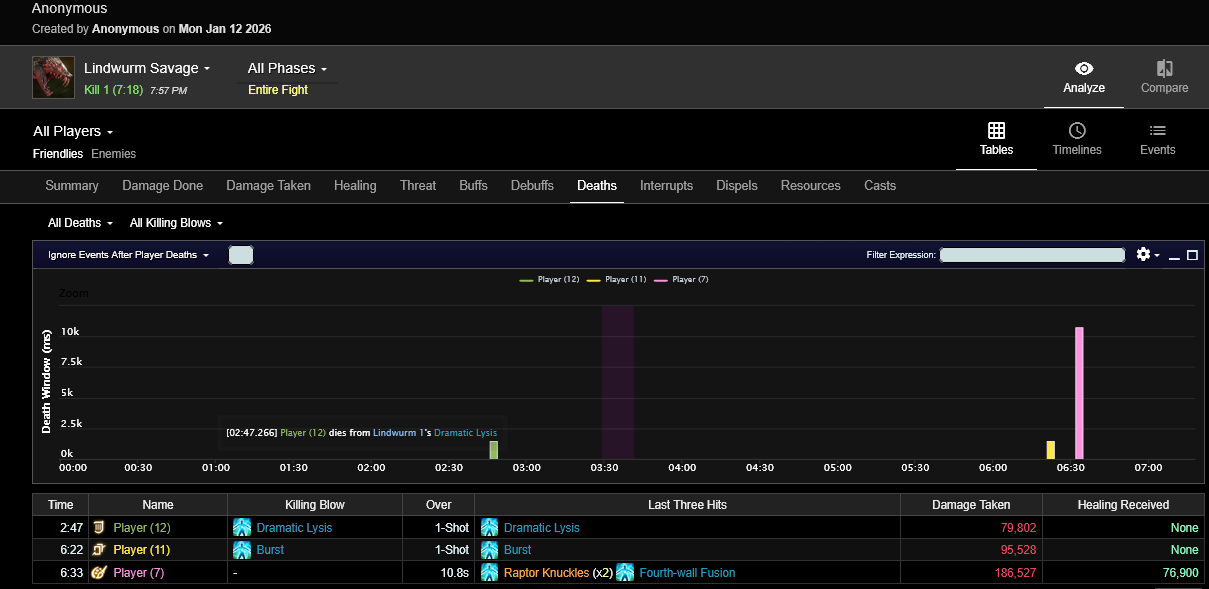1209x589 pixels.
Task: Open the Debuffs tab
Action: coord(532,185)
